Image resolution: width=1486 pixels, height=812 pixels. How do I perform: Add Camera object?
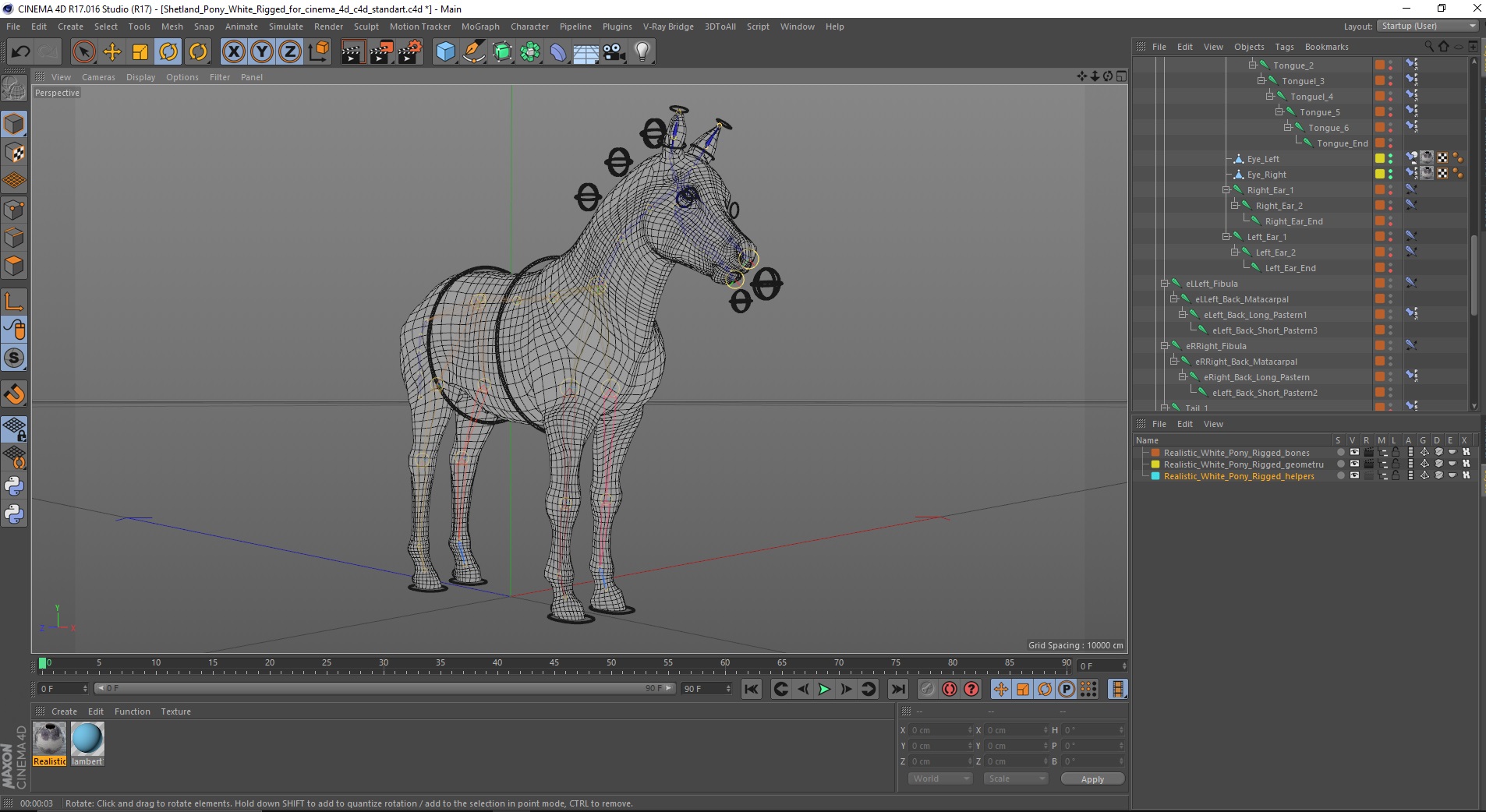coord(614,52)
